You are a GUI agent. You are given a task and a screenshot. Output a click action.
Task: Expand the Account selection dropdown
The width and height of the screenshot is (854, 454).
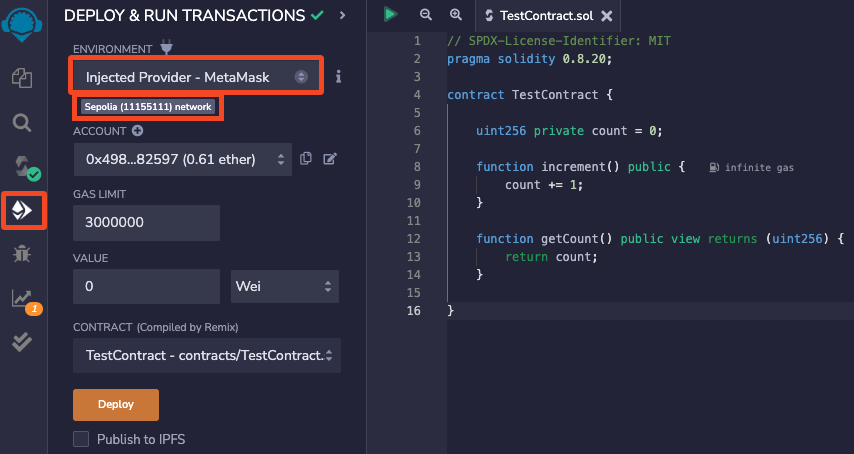click(181, 159)
